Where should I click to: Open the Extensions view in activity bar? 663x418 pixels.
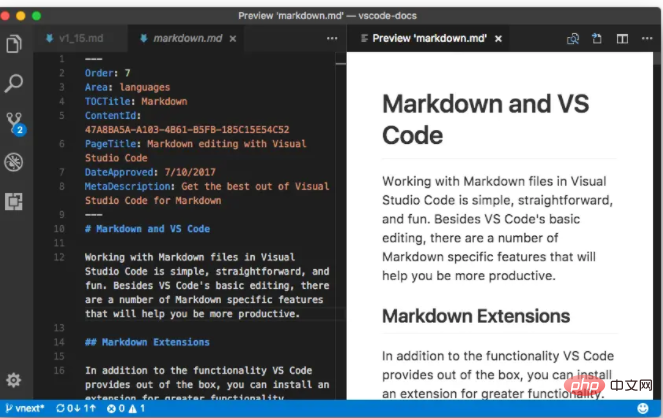14,201
